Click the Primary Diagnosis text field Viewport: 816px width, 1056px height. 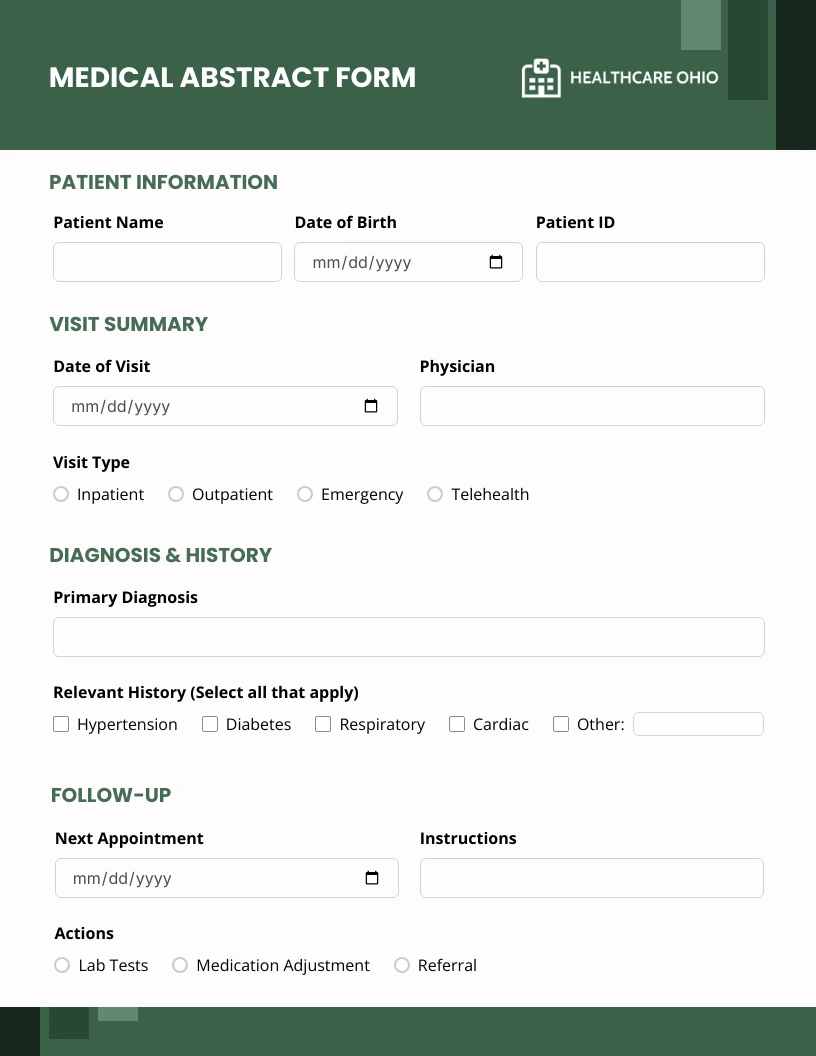[x=408, y=636]
